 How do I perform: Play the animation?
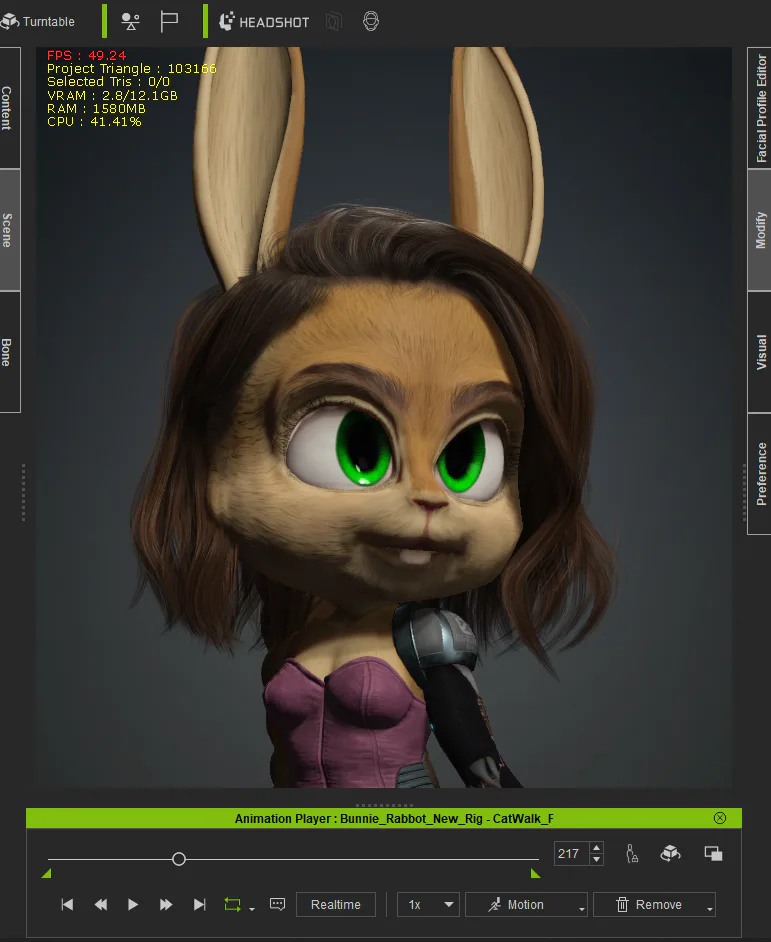pos(133,905)
